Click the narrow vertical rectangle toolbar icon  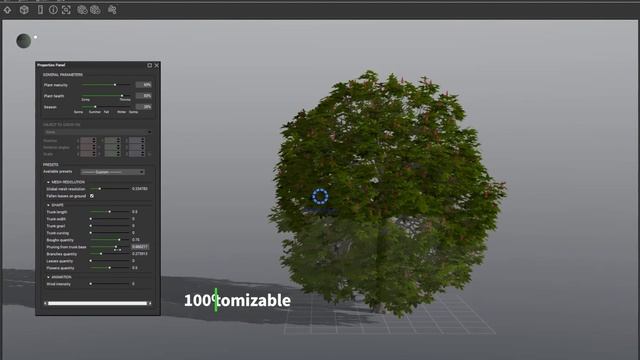tap(40, 10)
